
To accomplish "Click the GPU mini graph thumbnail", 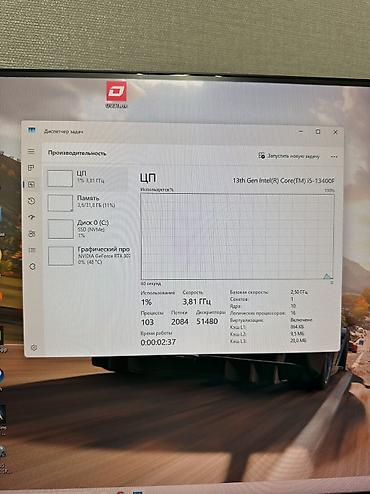I will pos(61,256).
